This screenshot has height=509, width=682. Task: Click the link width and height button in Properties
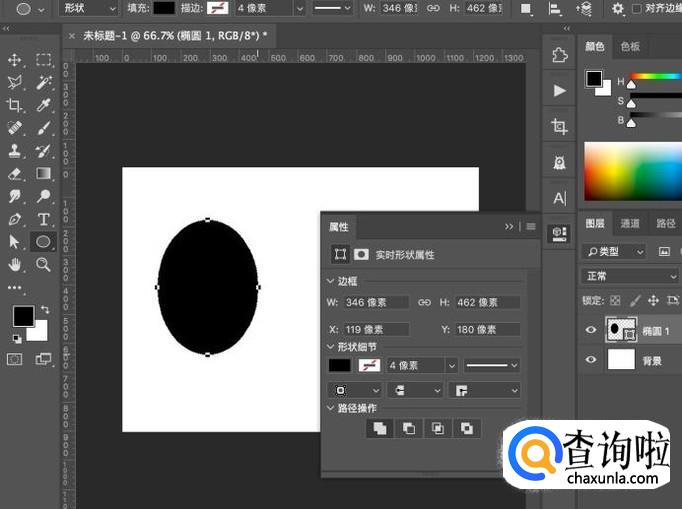coord(424,302)
